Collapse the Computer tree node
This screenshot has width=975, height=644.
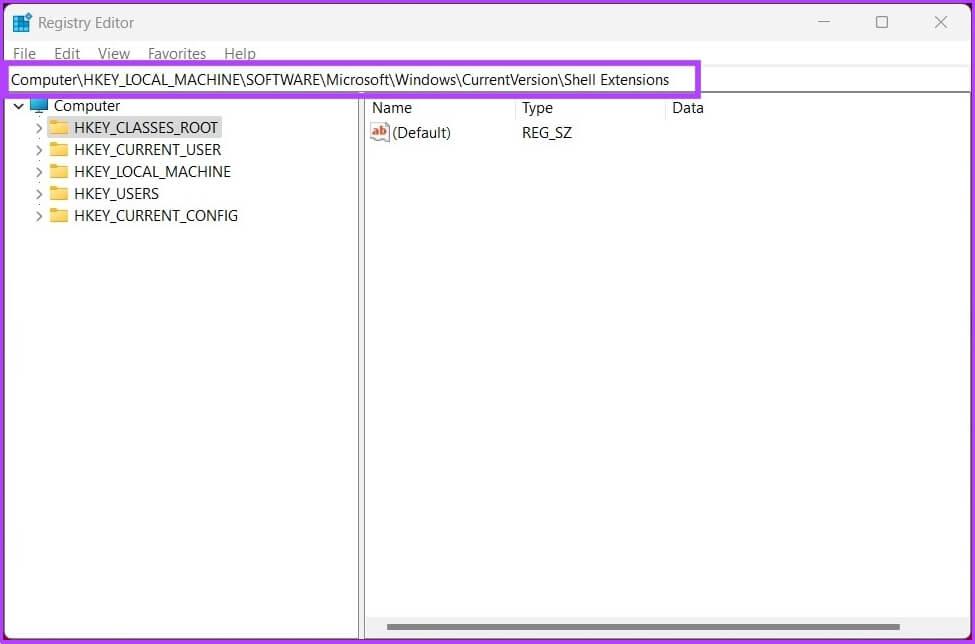(19, 106)
